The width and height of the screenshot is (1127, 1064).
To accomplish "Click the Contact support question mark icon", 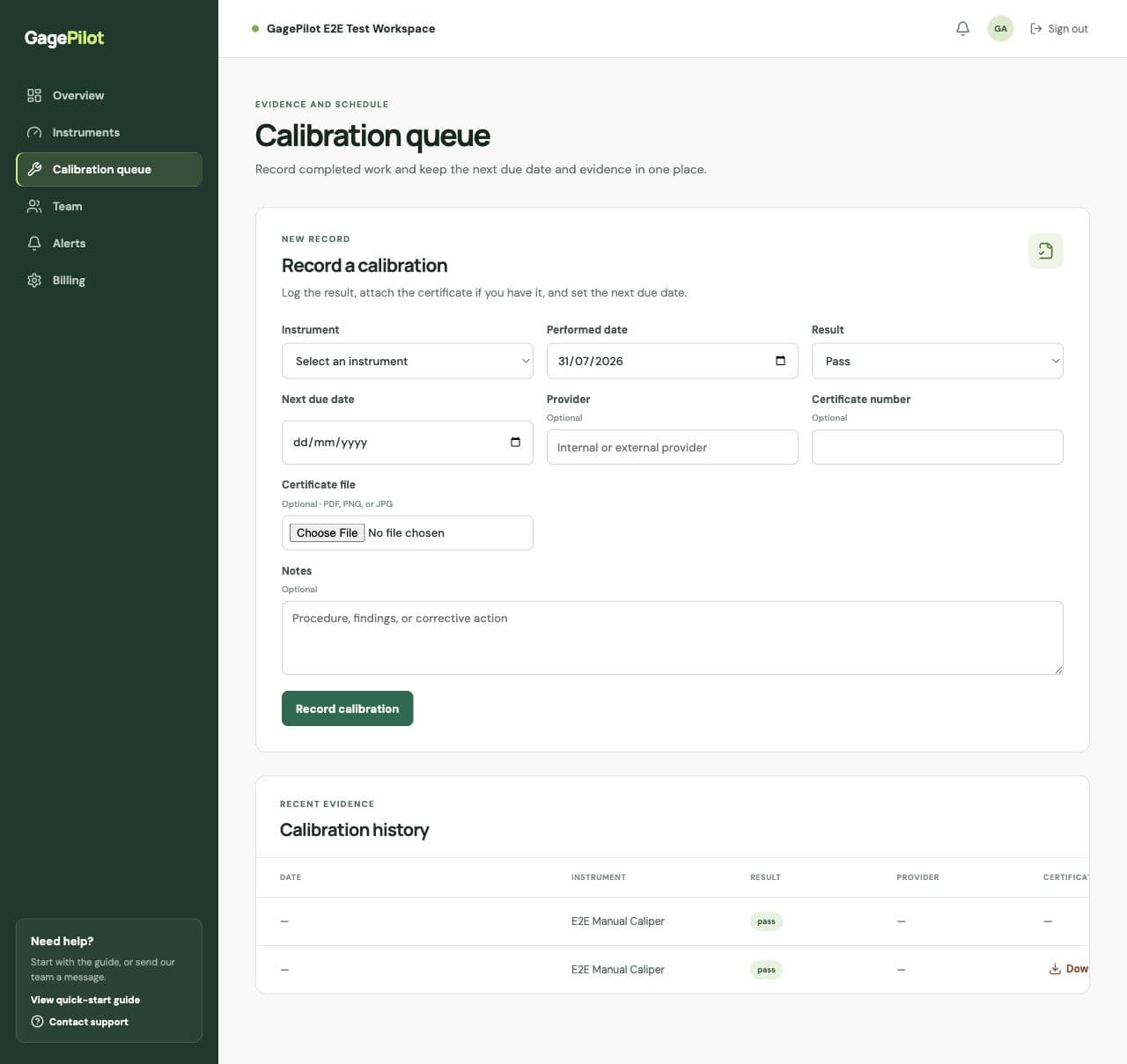I will coord(37,1022).
